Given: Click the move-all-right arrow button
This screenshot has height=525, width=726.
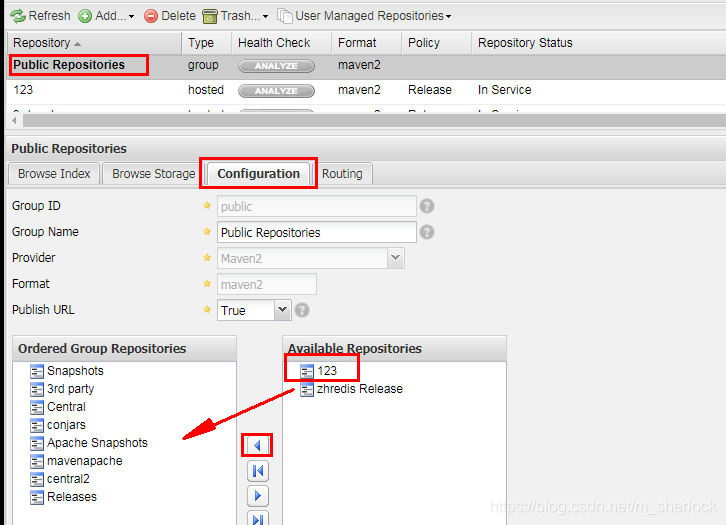Looking at the screenshot, I should 257,519.
